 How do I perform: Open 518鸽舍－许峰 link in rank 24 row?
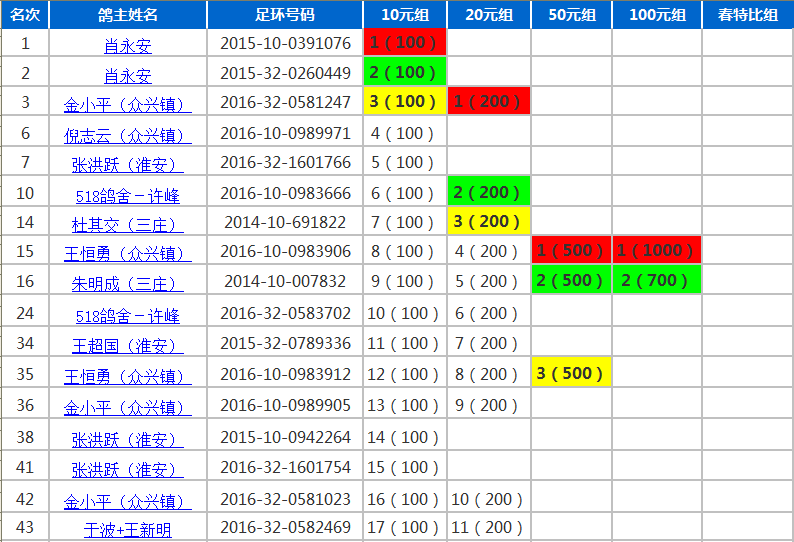127,315
